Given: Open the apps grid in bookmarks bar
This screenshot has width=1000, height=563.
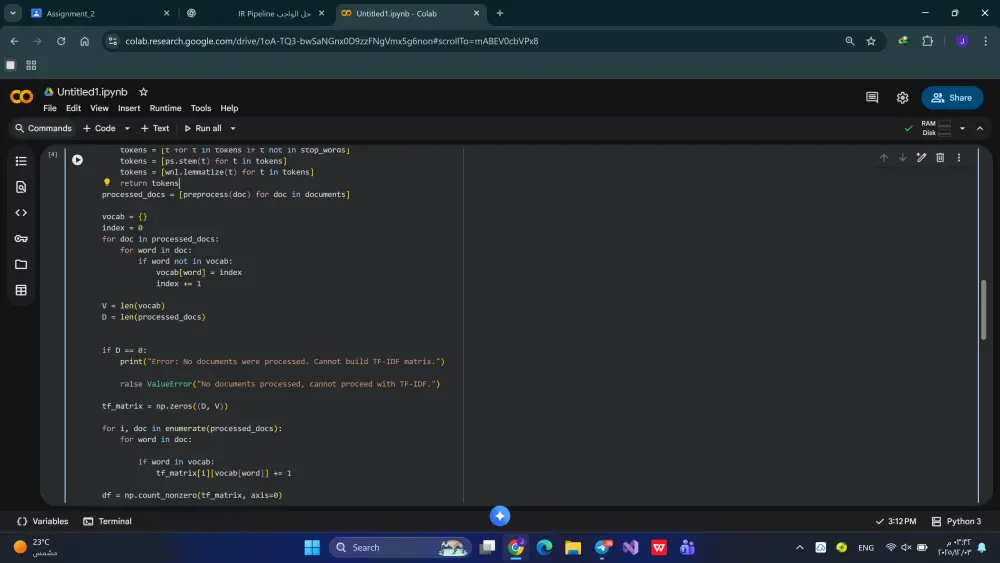Looking at the screenshot, I should [31, 65].
